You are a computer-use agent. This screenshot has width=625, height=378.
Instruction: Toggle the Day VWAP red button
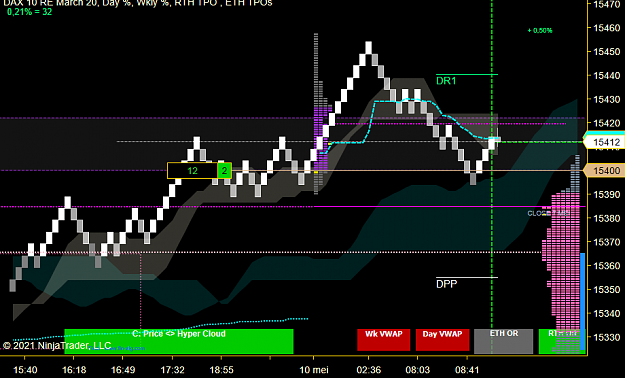click(442, 340)
